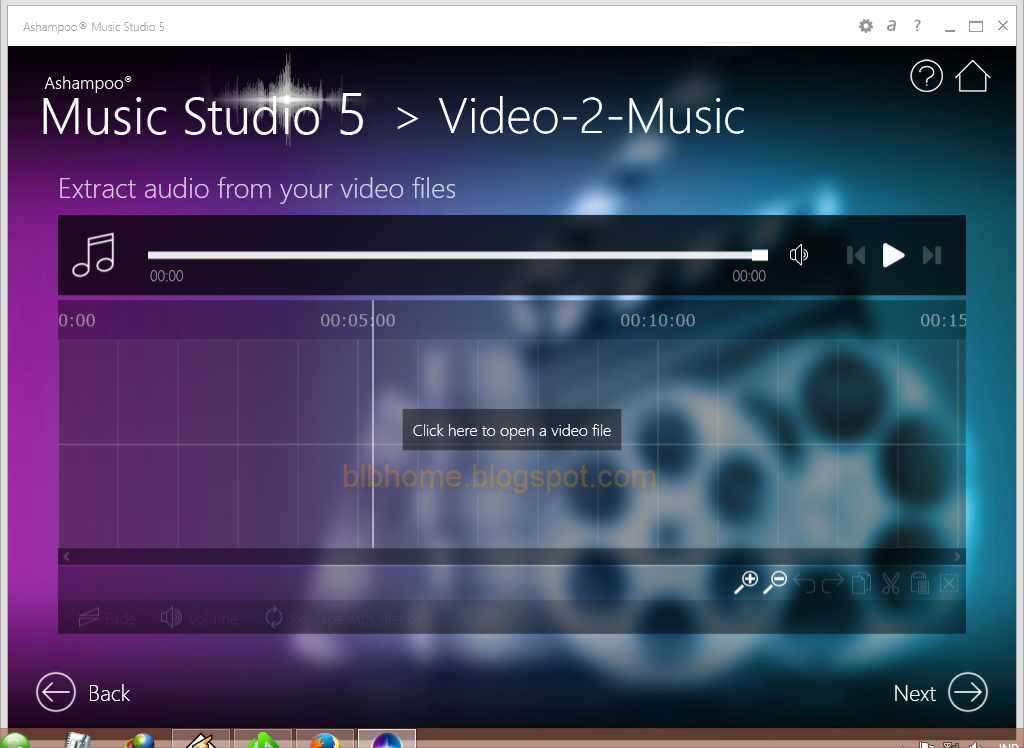
Task: Redo the last edit
Action: click(833, 583)
